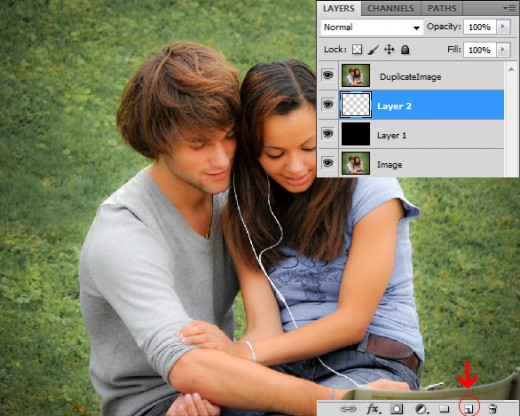Click the Link layers icon
This screenshot has width=520, height=416.
coord(348,409)
